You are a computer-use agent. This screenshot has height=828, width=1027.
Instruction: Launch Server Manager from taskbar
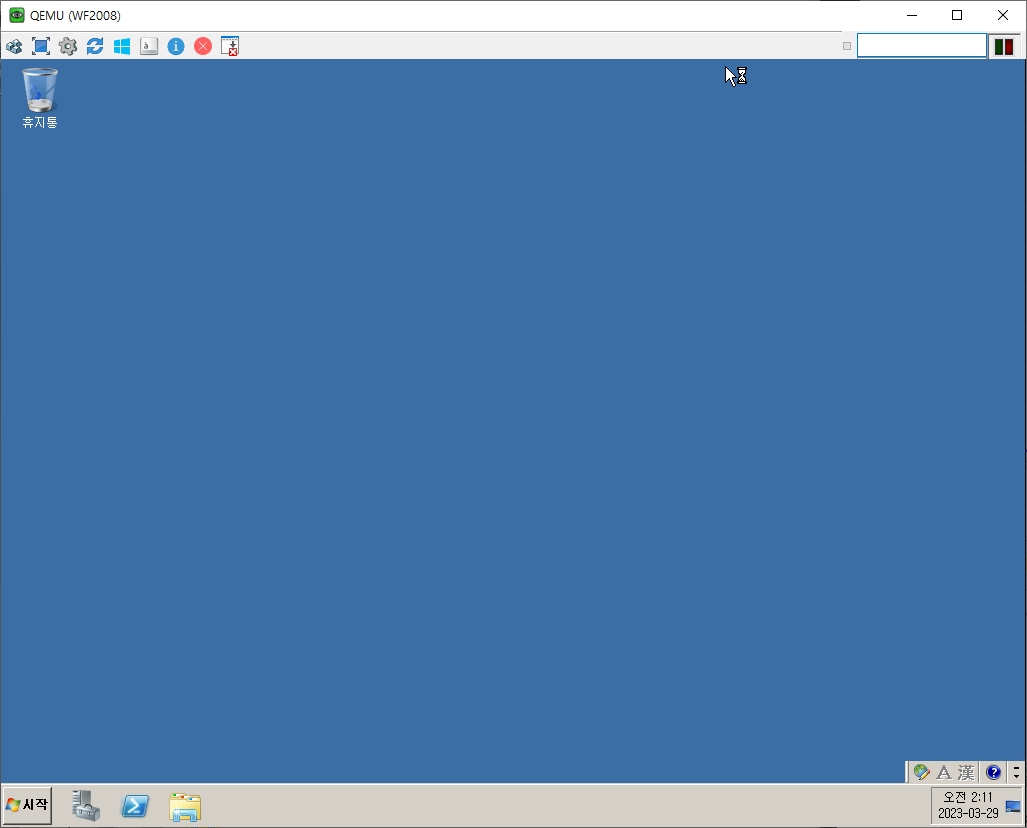pos(86,806)
